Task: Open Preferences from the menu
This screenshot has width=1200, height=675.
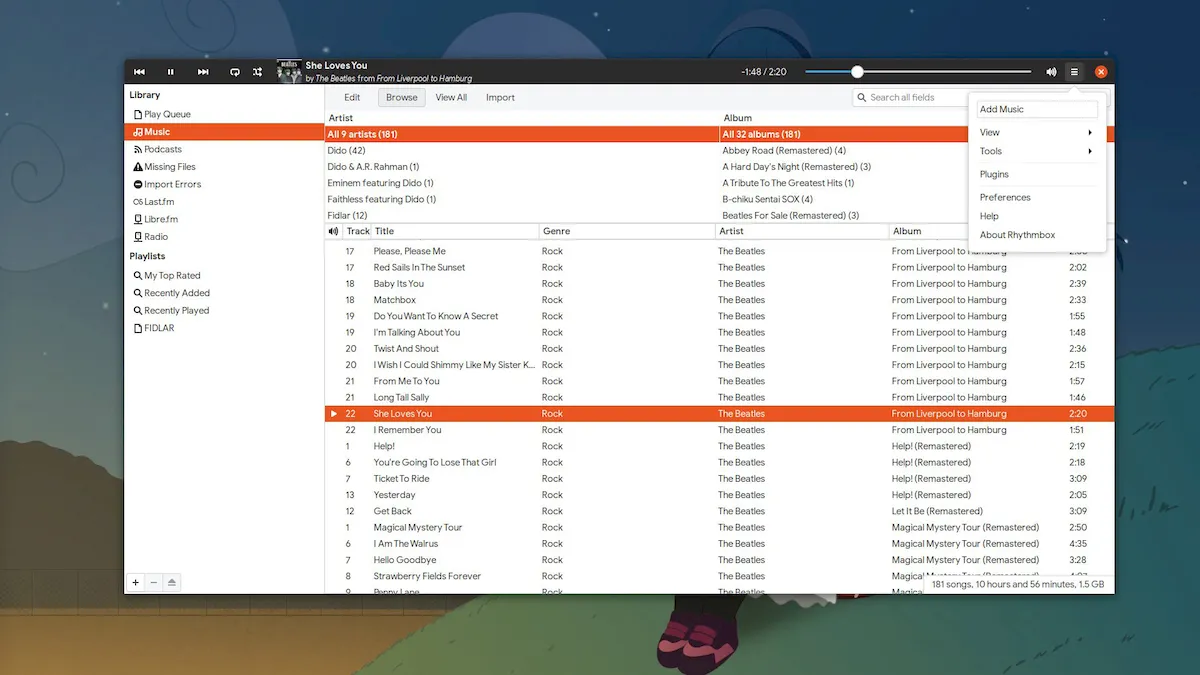Action: [x=1037, y=197]
